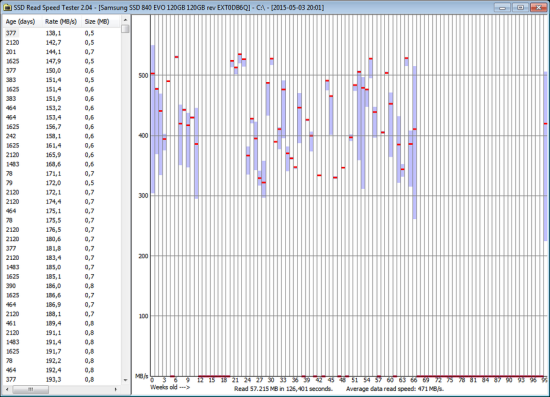Viewport: 550px width, 397px height.
Task: Select the row with rate 168,6
Action: pos(61,164)
